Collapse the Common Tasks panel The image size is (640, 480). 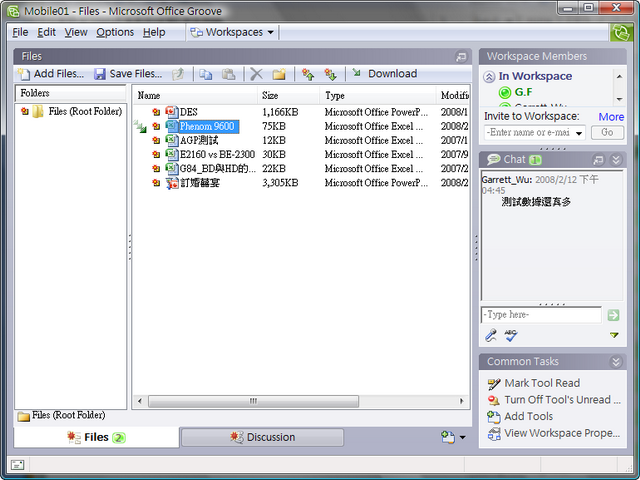click(616, 362)
